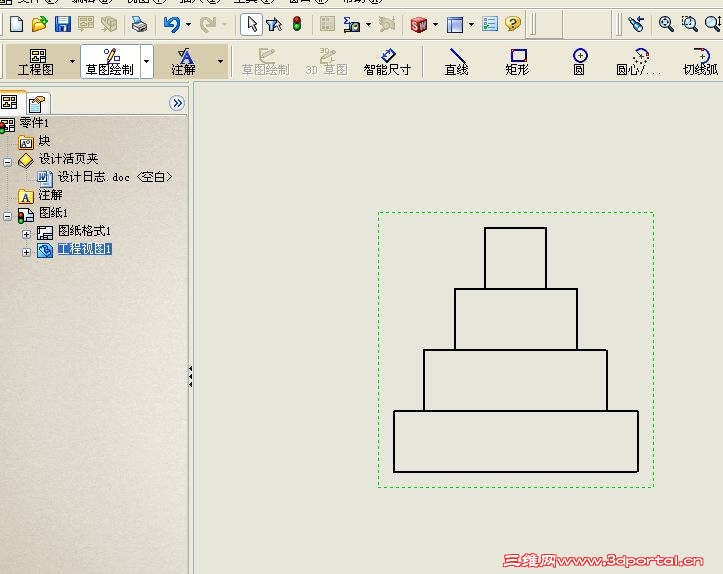This screenshot has height=574, width=723.
Task: Click the Previous view icon
Action: 636,24
